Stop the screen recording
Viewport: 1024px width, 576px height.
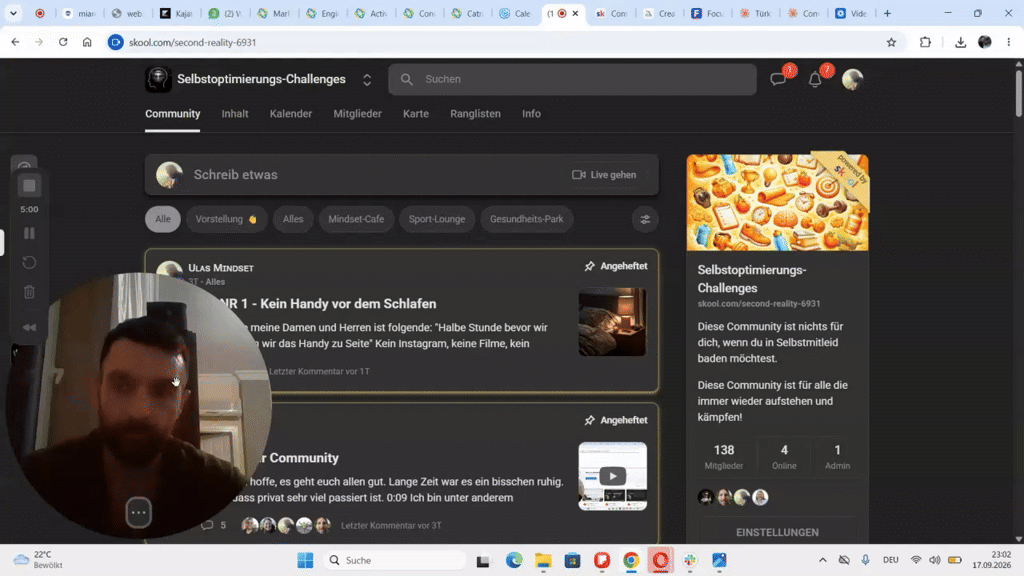coord(29,186)
